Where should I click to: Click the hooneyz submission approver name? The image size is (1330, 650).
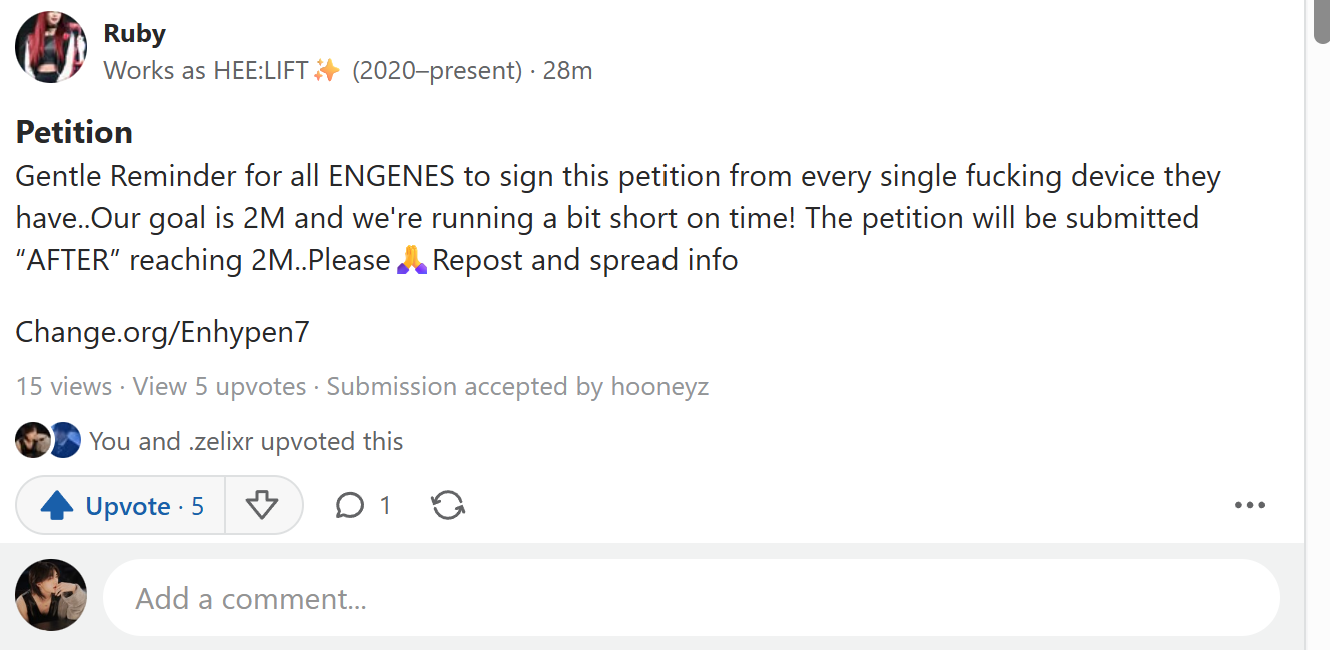point(659,387)
